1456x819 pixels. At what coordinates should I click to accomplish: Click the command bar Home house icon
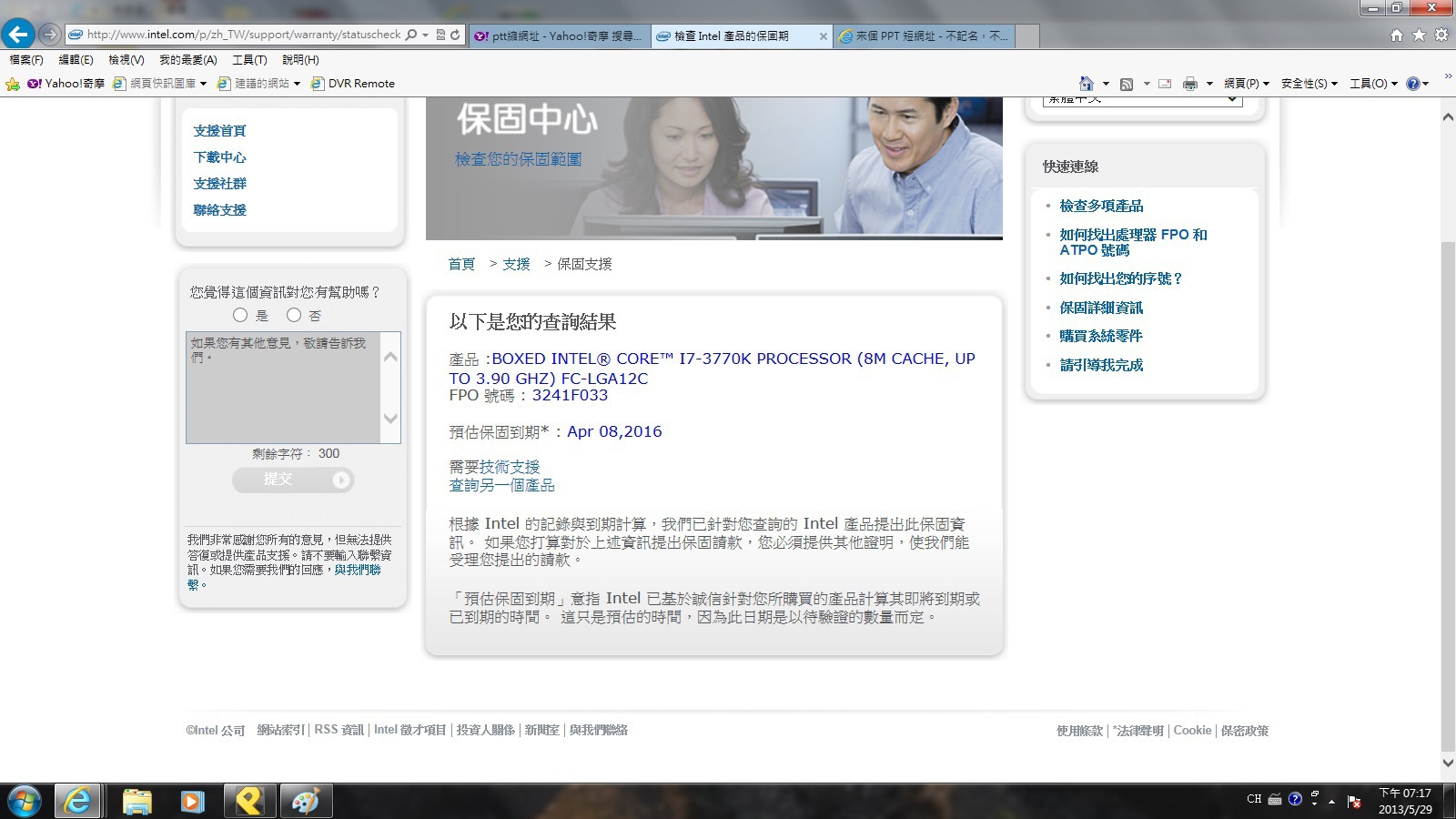pos(1086,84)
